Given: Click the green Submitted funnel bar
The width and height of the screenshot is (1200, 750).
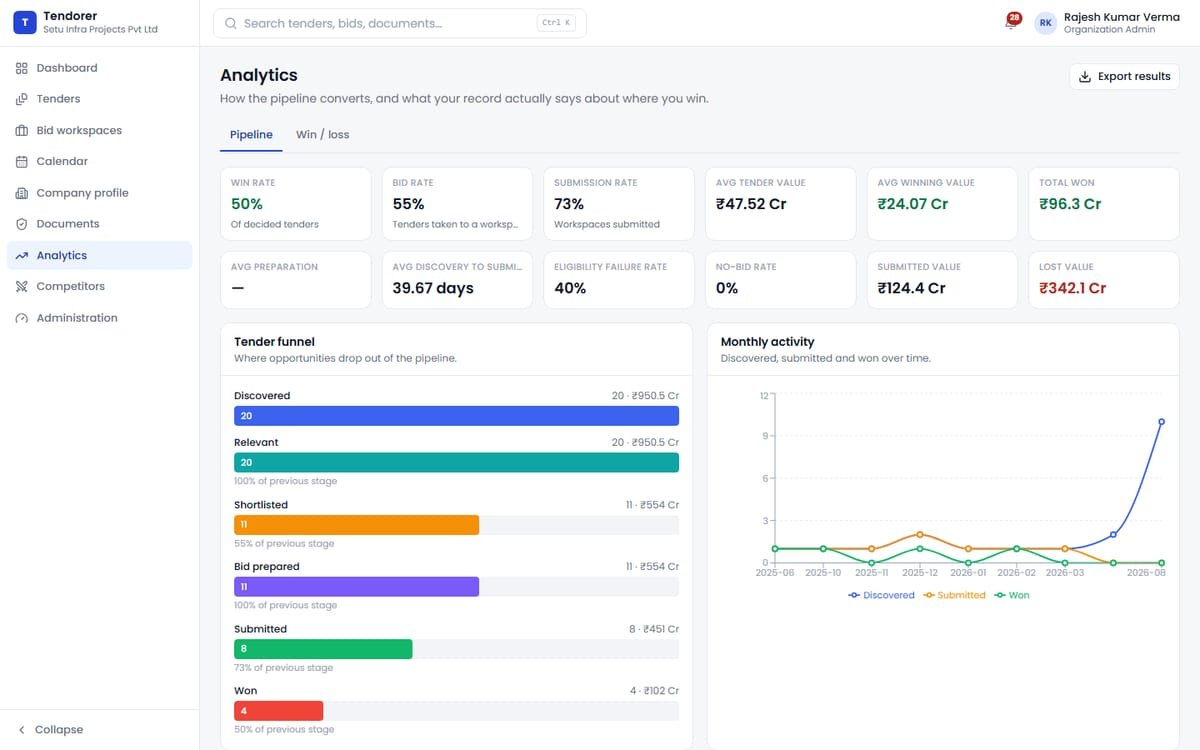Looking at the screenshot, I should tap(323, 649).
